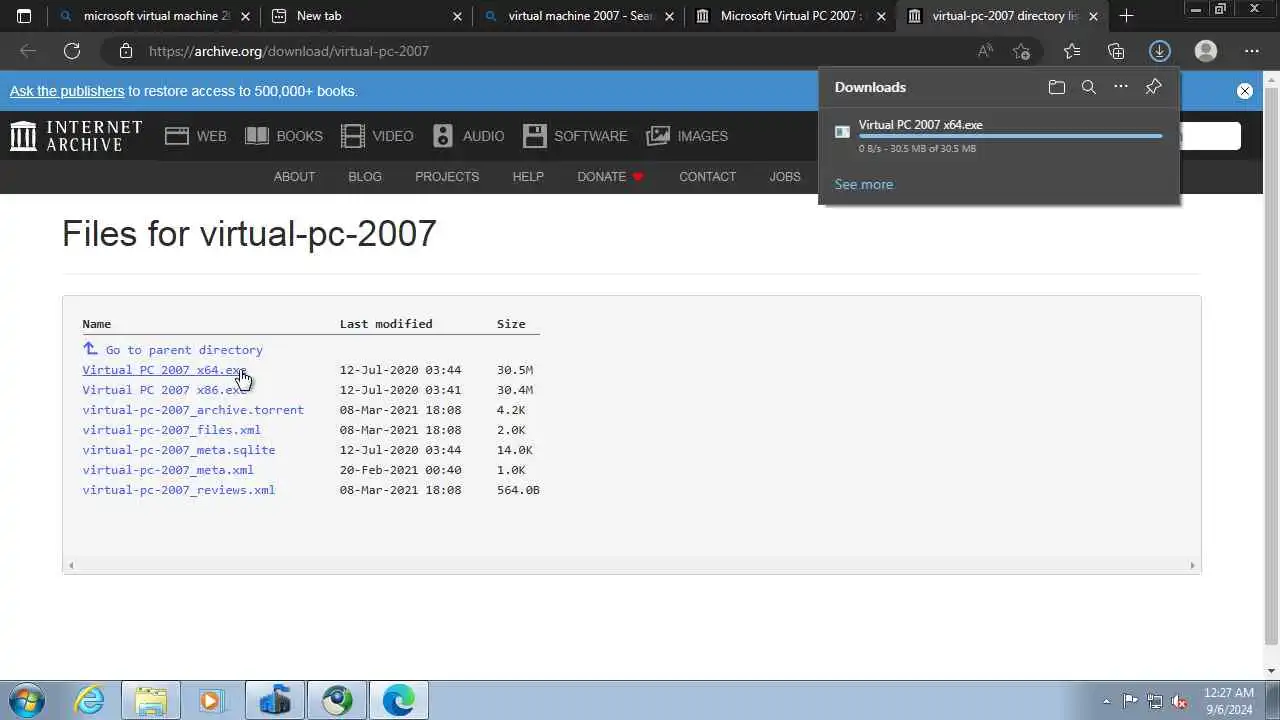Click the download progress bar for x64.exe
Image resolution: width=1280 pixels, height=720 pixels.
click(x=1010, y=136)
